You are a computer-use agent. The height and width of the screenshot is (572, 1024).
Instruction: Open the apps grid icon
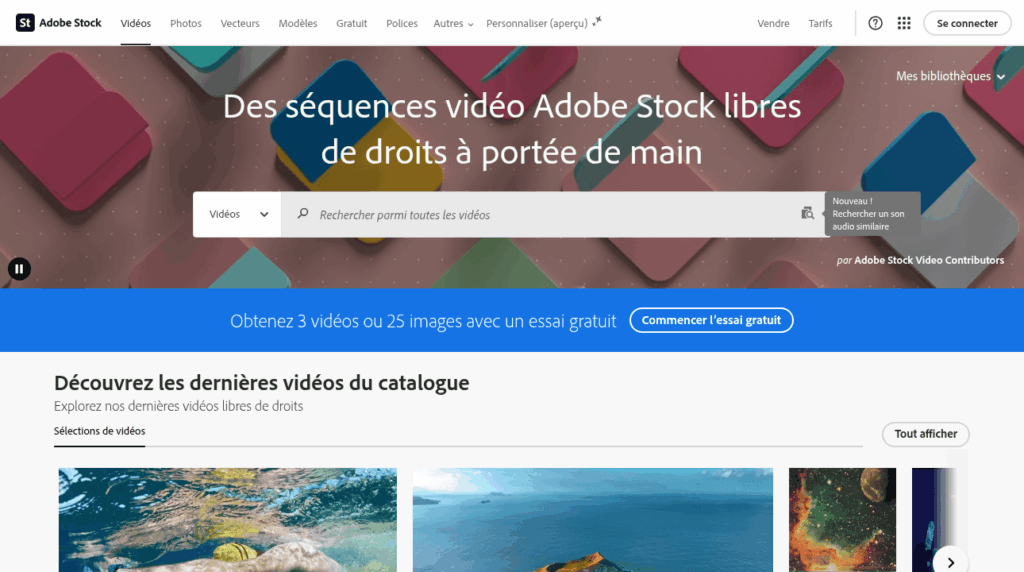click(904, 23)
